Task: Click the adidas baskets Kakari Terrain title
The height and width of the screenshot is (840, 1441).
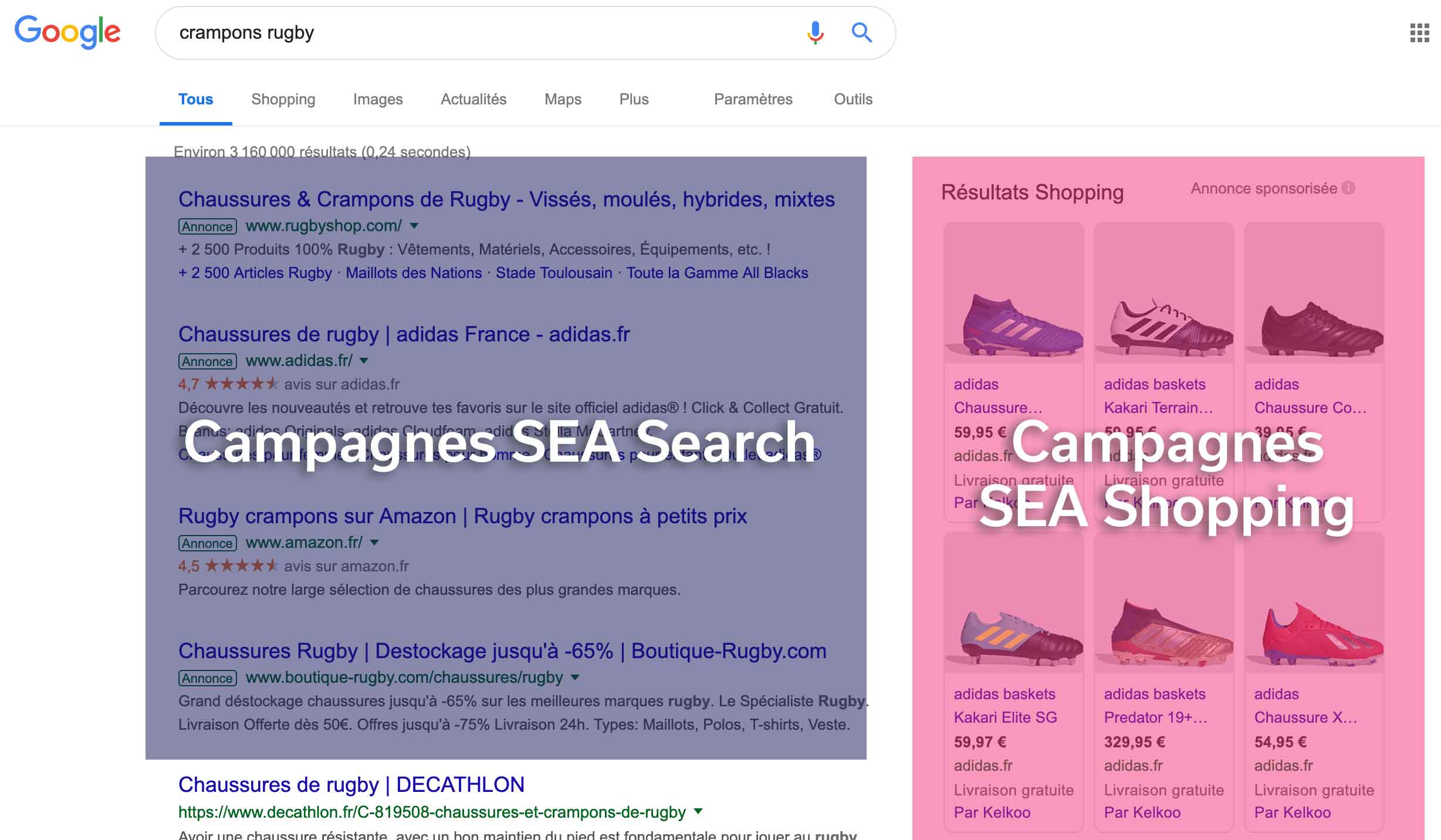Action: (1158, 396)
